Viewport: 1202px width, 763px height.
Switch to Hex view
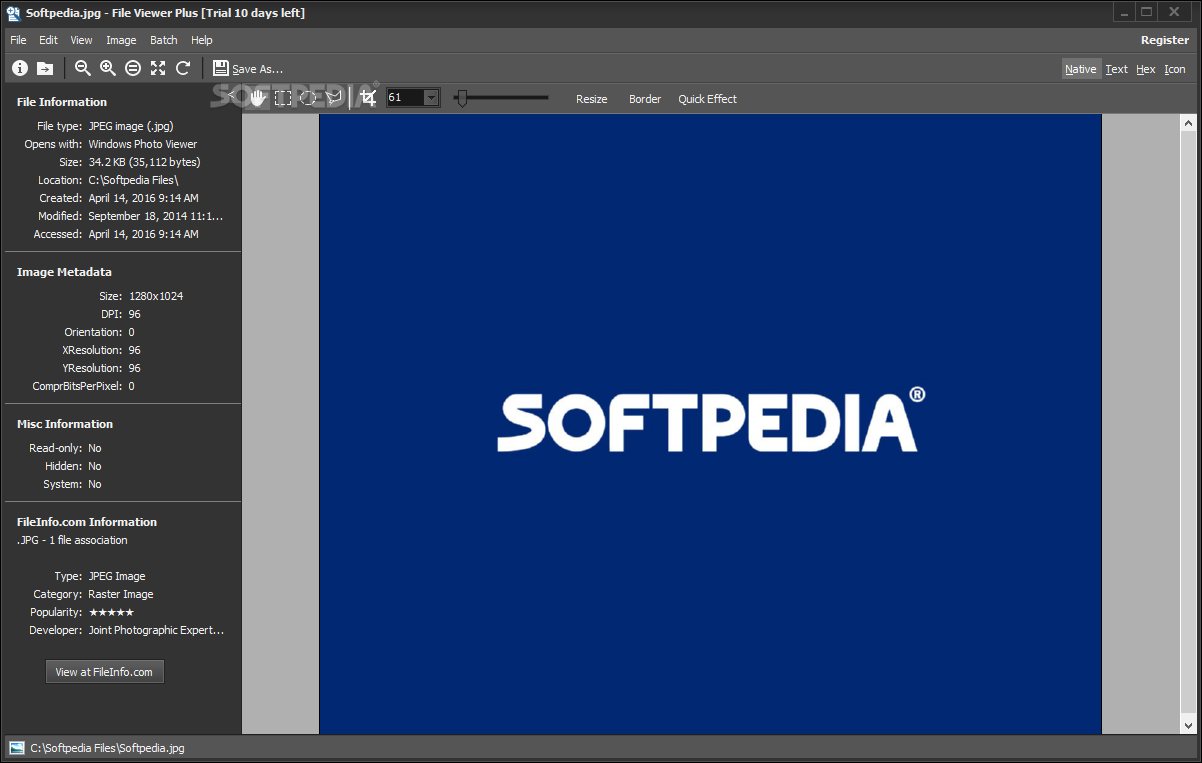[x=1146, y=69]
